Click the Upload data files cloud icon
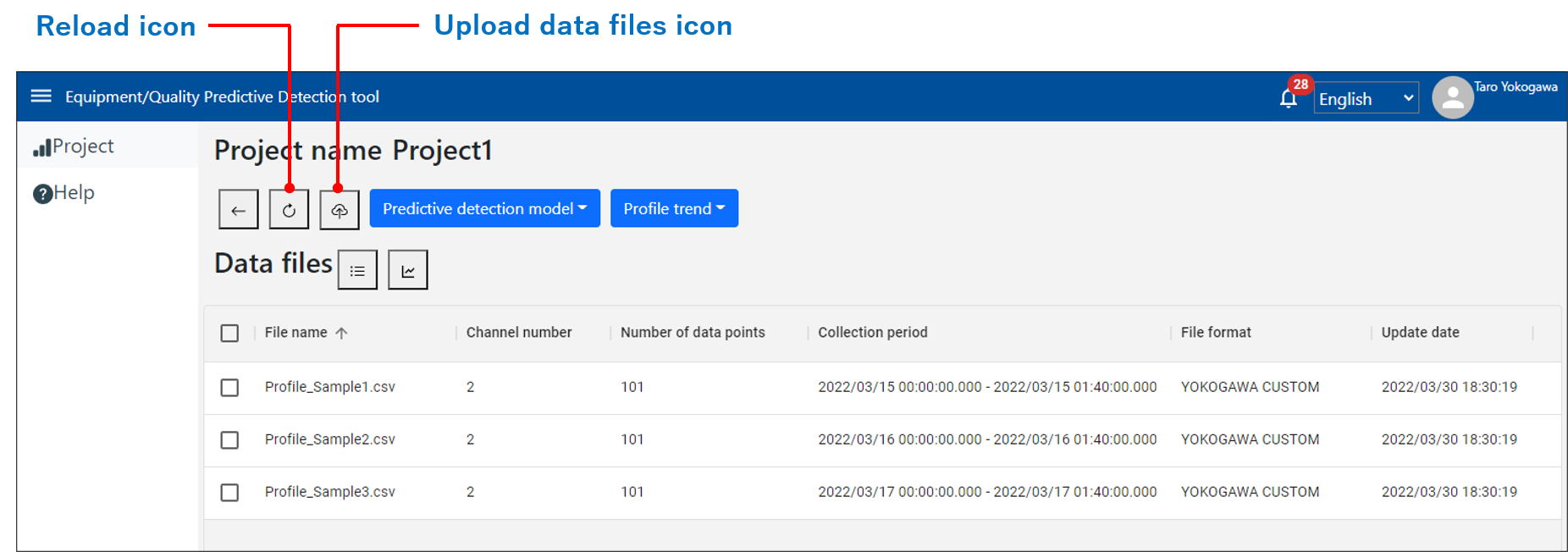Screen dimensions: 1568x552 point(340,209)
